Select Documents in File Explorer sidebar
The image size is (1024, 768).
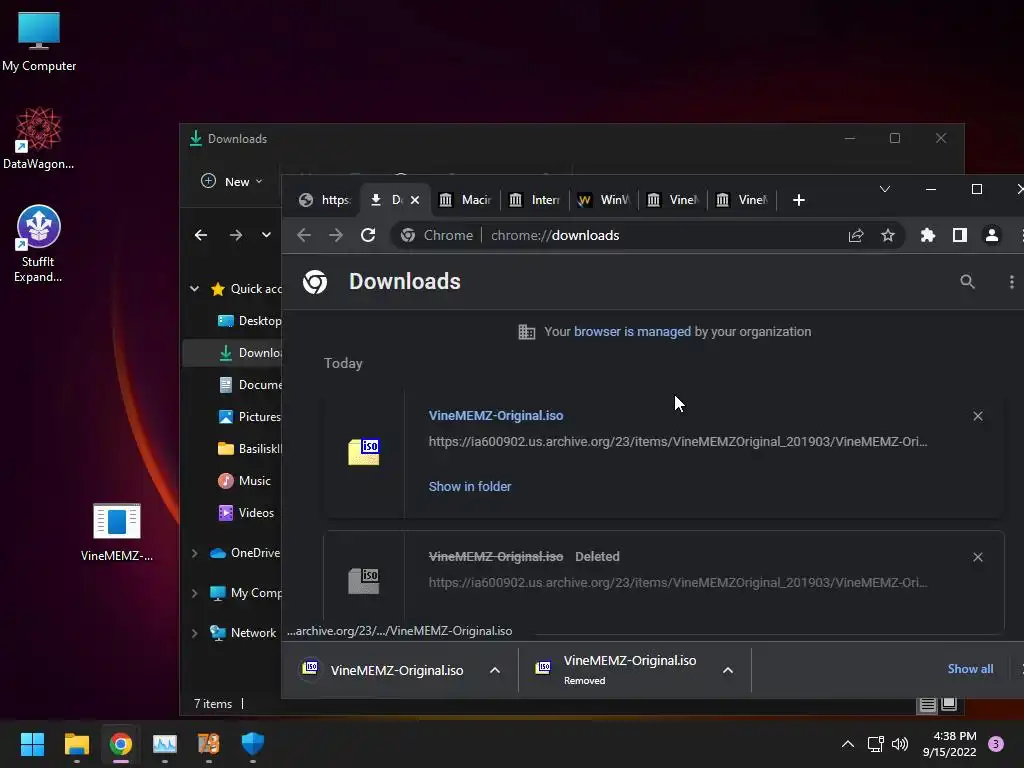[249, 385]
